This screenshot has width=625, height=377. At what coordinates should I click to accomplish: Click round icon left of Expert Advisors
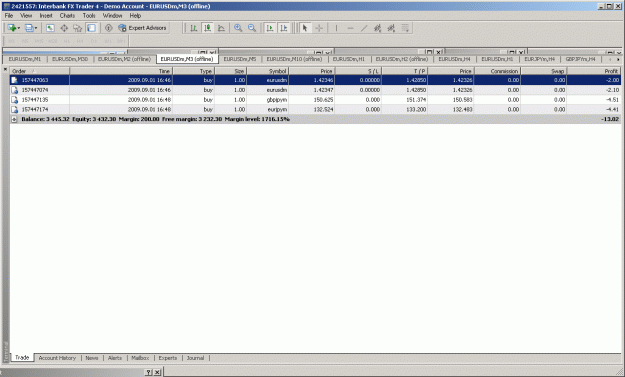coord(108,28)
